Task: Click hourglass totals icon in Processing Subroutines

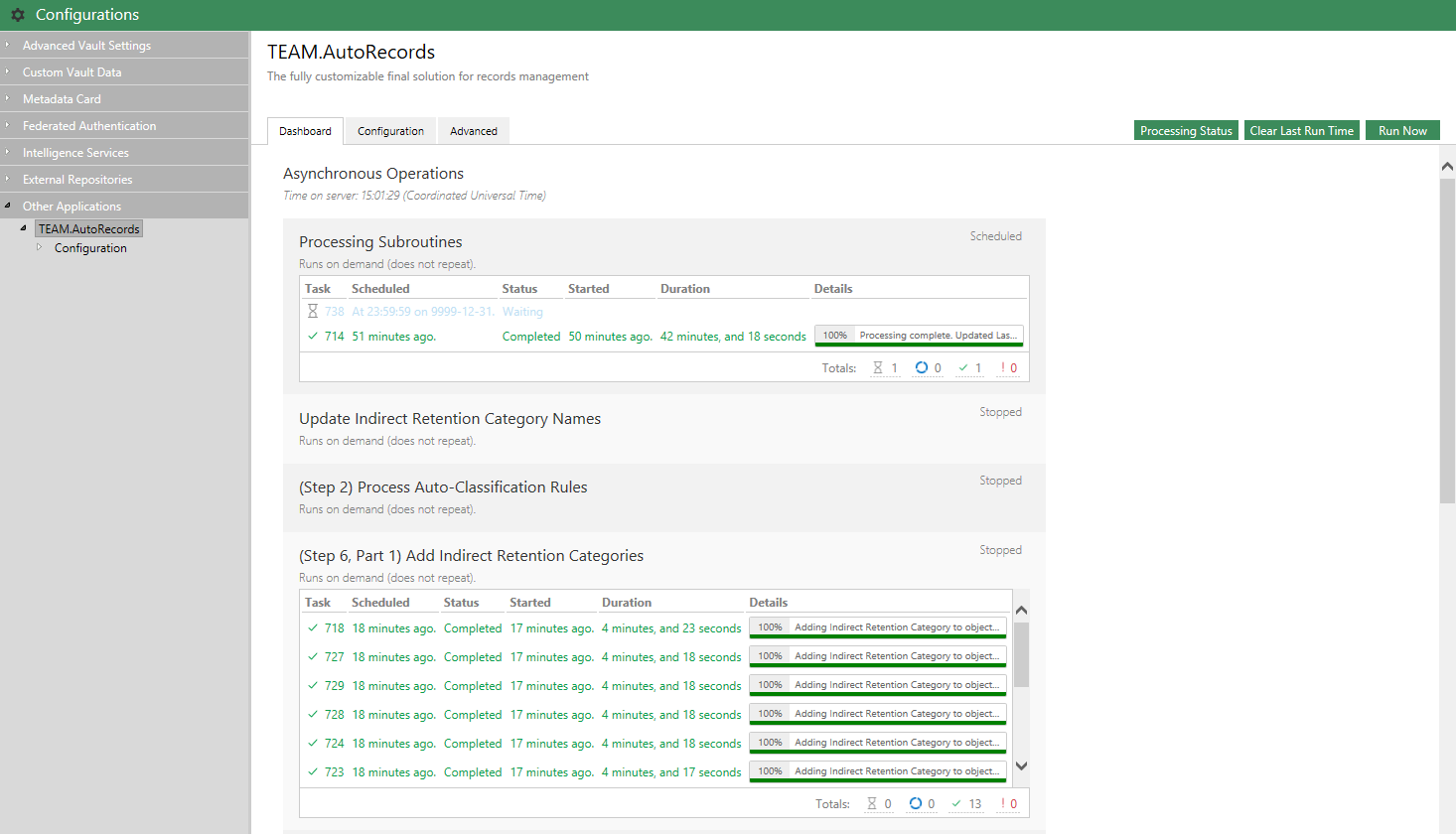Action: pyautogui.click(x=878, y=368)
